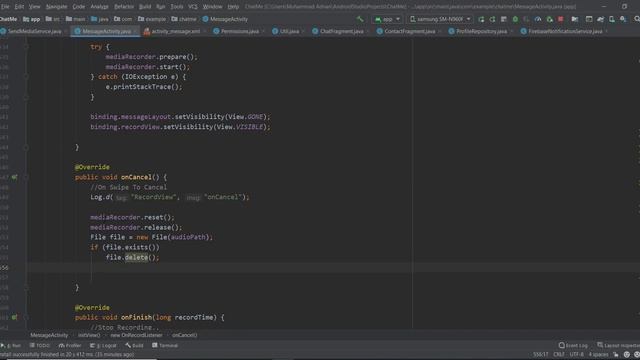Switch to Permissions.java tab

click(x=240, y=31)
